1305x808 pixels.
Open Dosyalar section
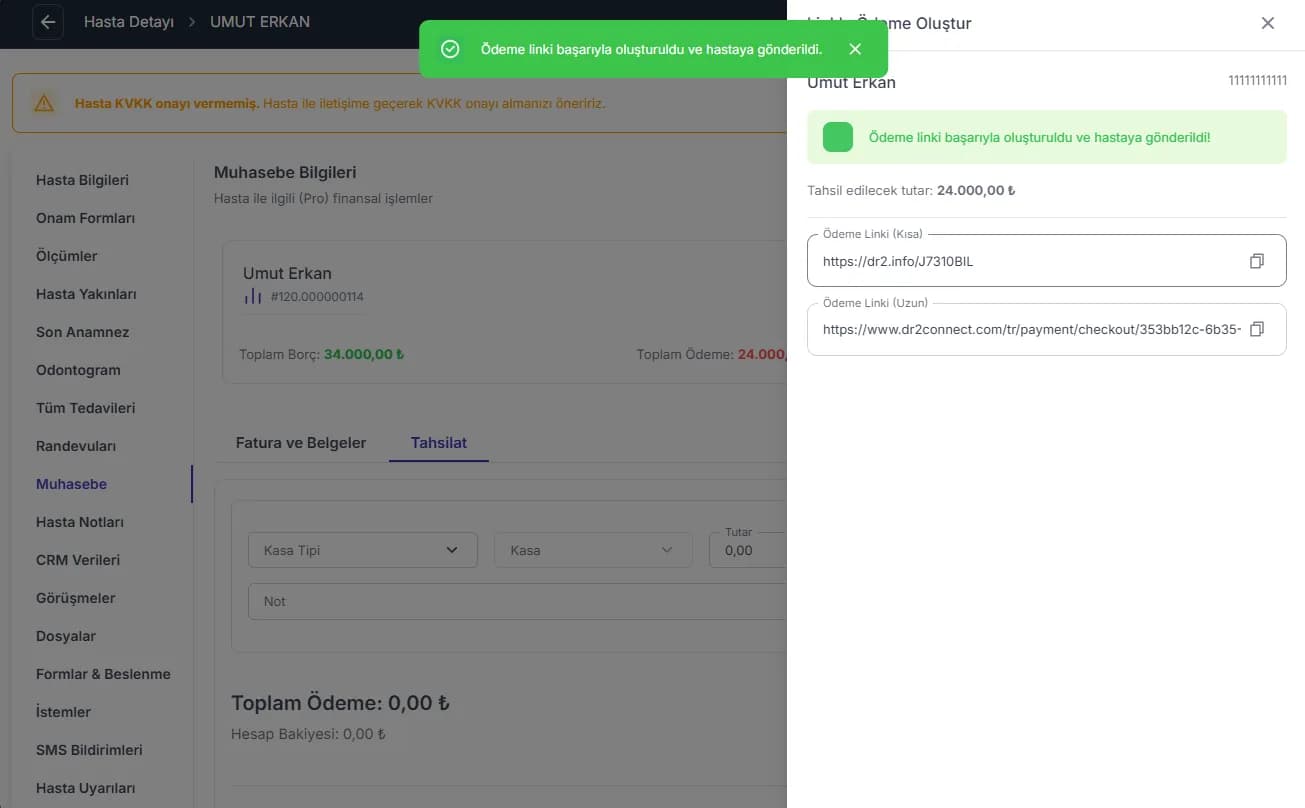tap(66, 636)
